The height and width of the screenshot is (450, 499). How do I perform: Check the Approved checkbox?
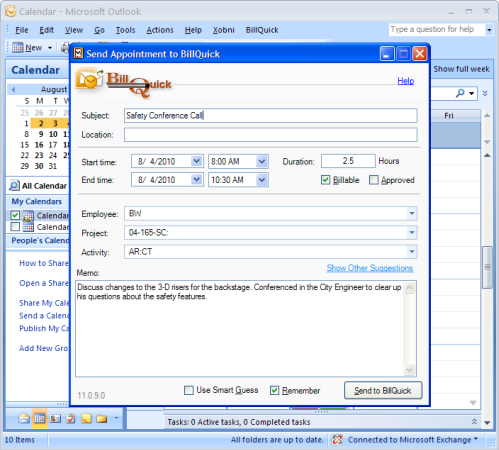coord(374,180)
